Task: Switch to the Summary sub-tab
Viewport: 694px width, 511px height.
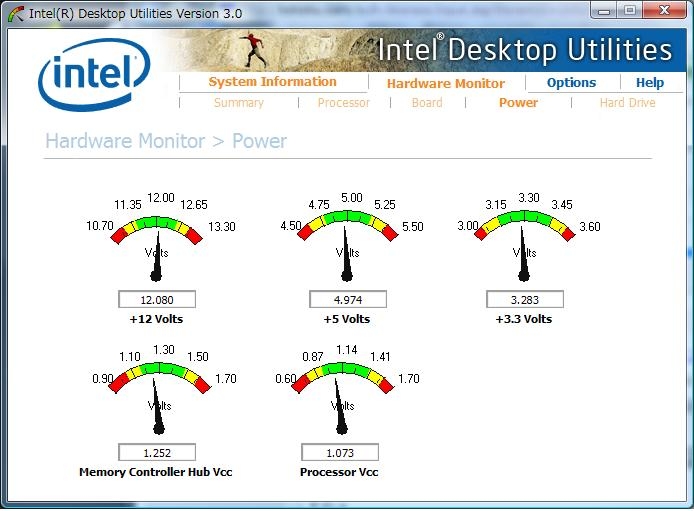Action: tap(239, 103)
